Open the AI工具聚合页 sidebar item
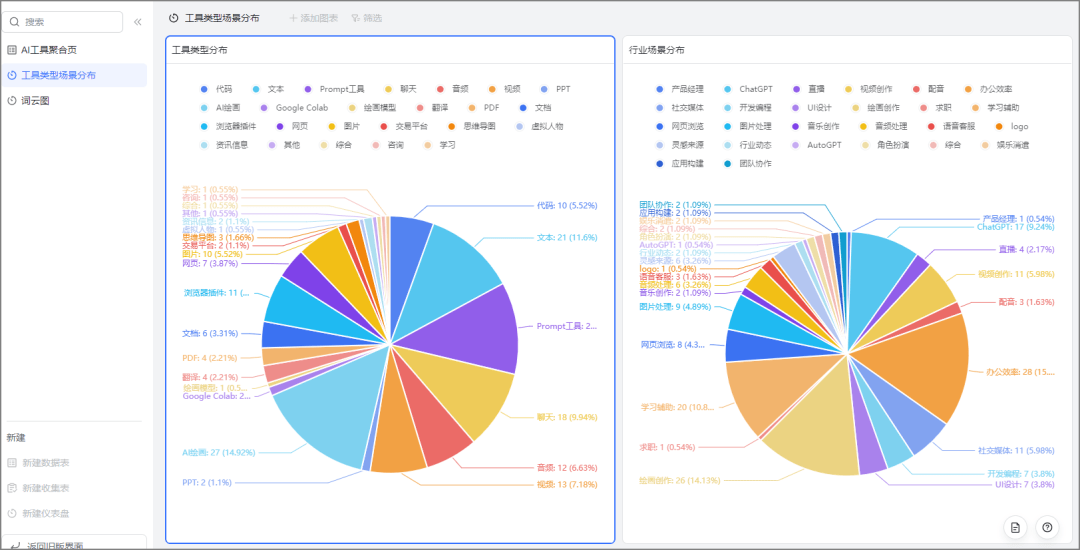Screen dimensions: 1080x550 tap(48, 49)
